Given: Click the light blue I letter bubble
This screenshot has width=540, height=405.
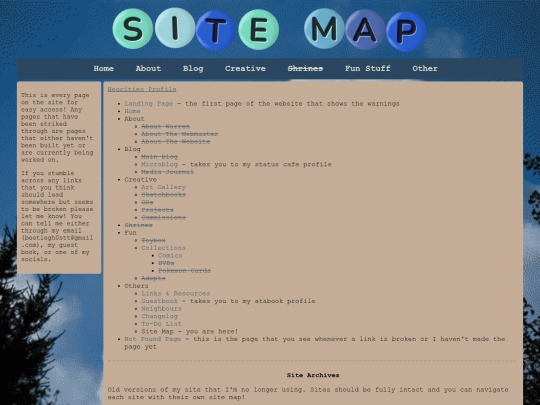Looking at the screenshot, I should [175, 28].
